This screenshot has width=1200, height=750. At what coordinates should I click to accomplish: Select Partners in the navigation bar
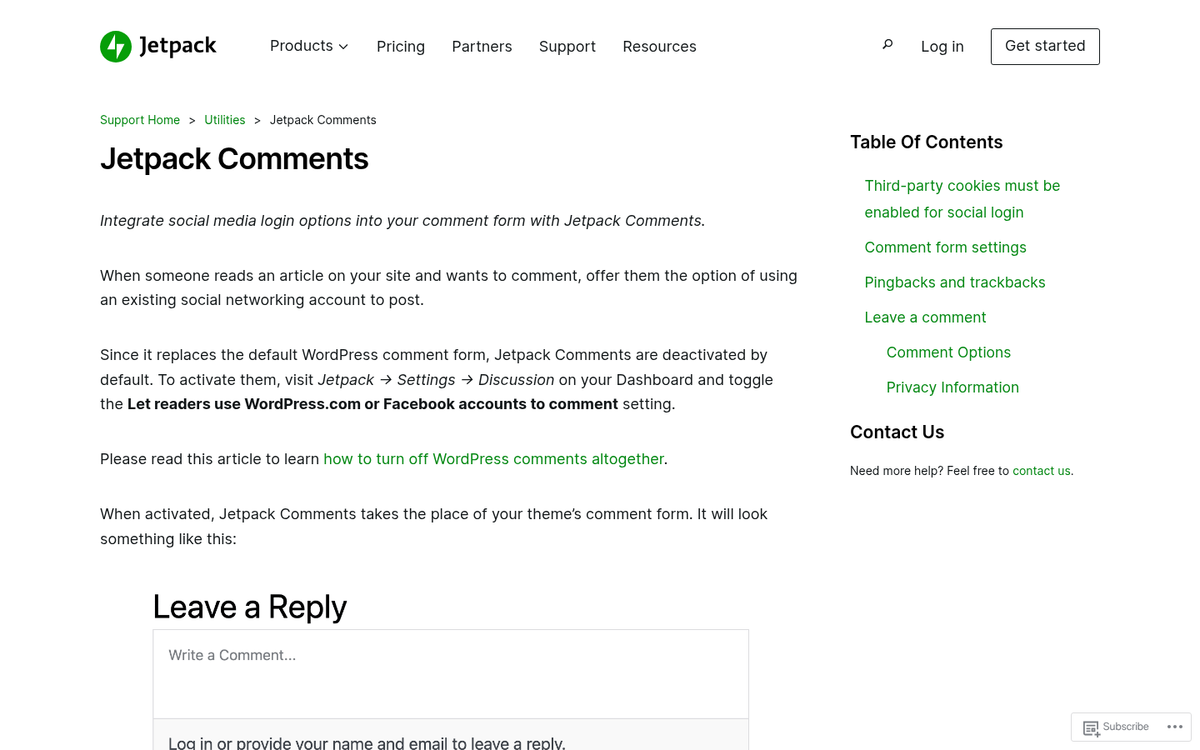click(482, 46)
